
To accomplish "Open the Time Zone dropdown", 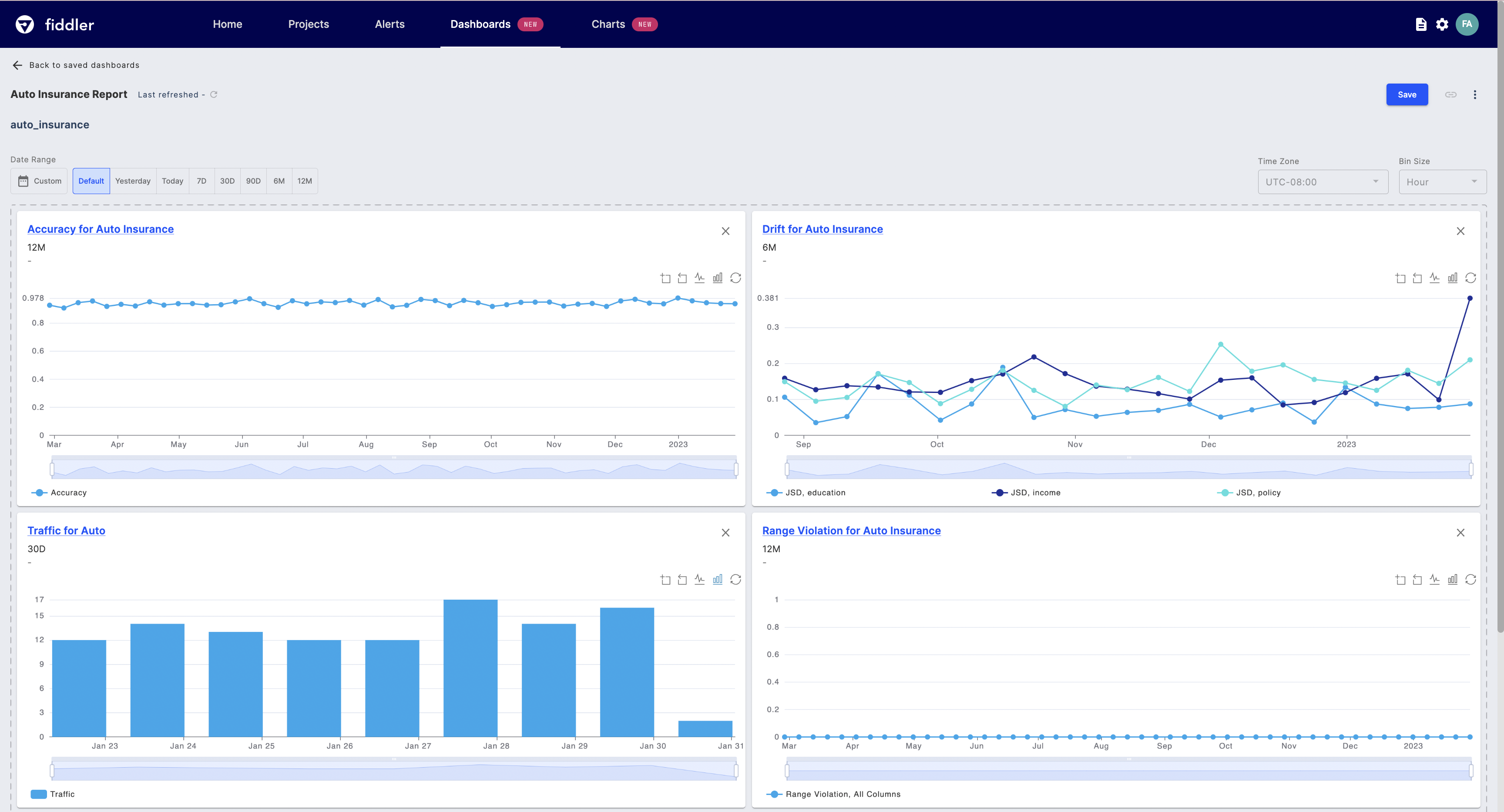I will click(1323, 182).
